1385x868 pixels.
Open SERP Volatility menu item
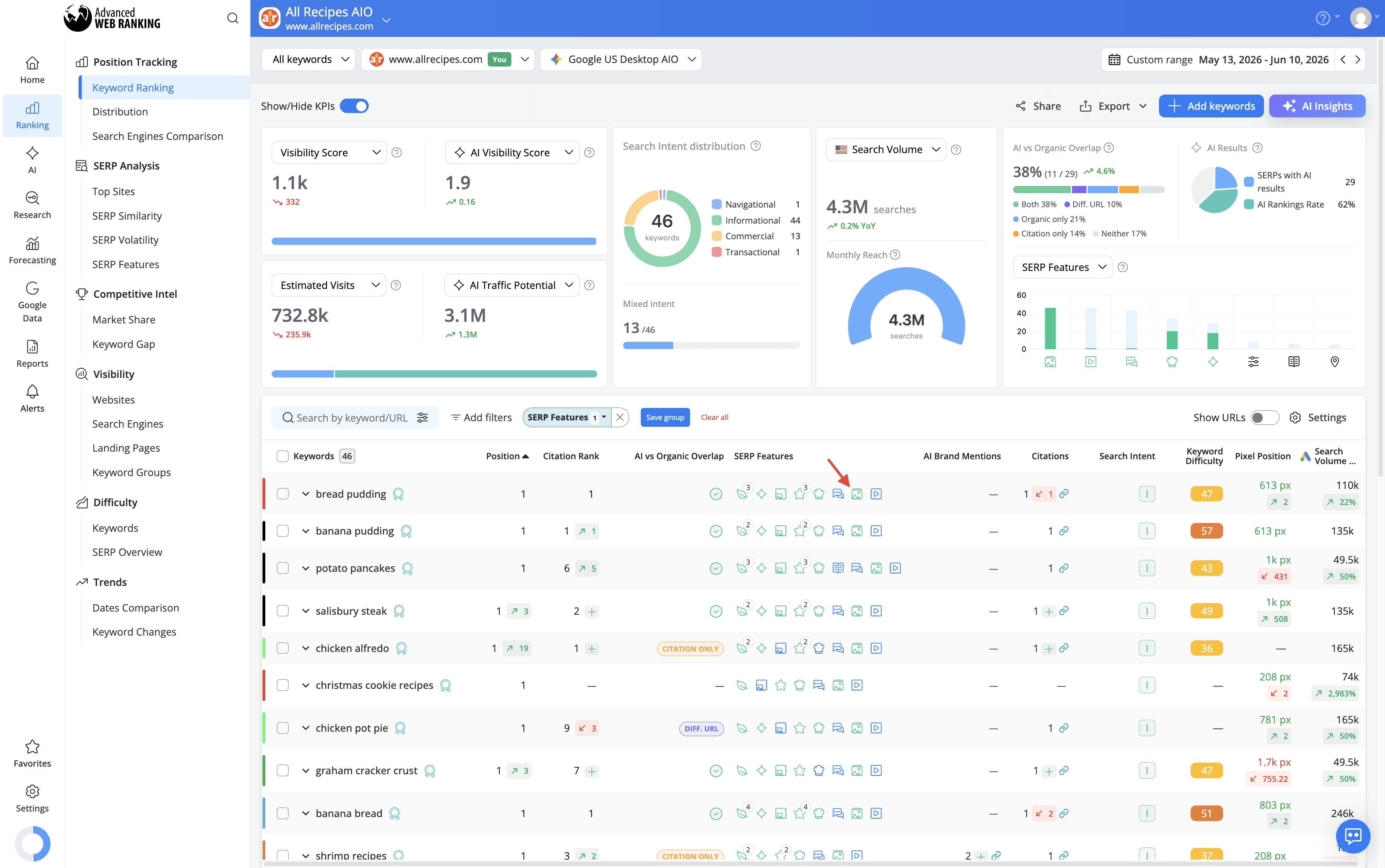(x=125, y=240)
